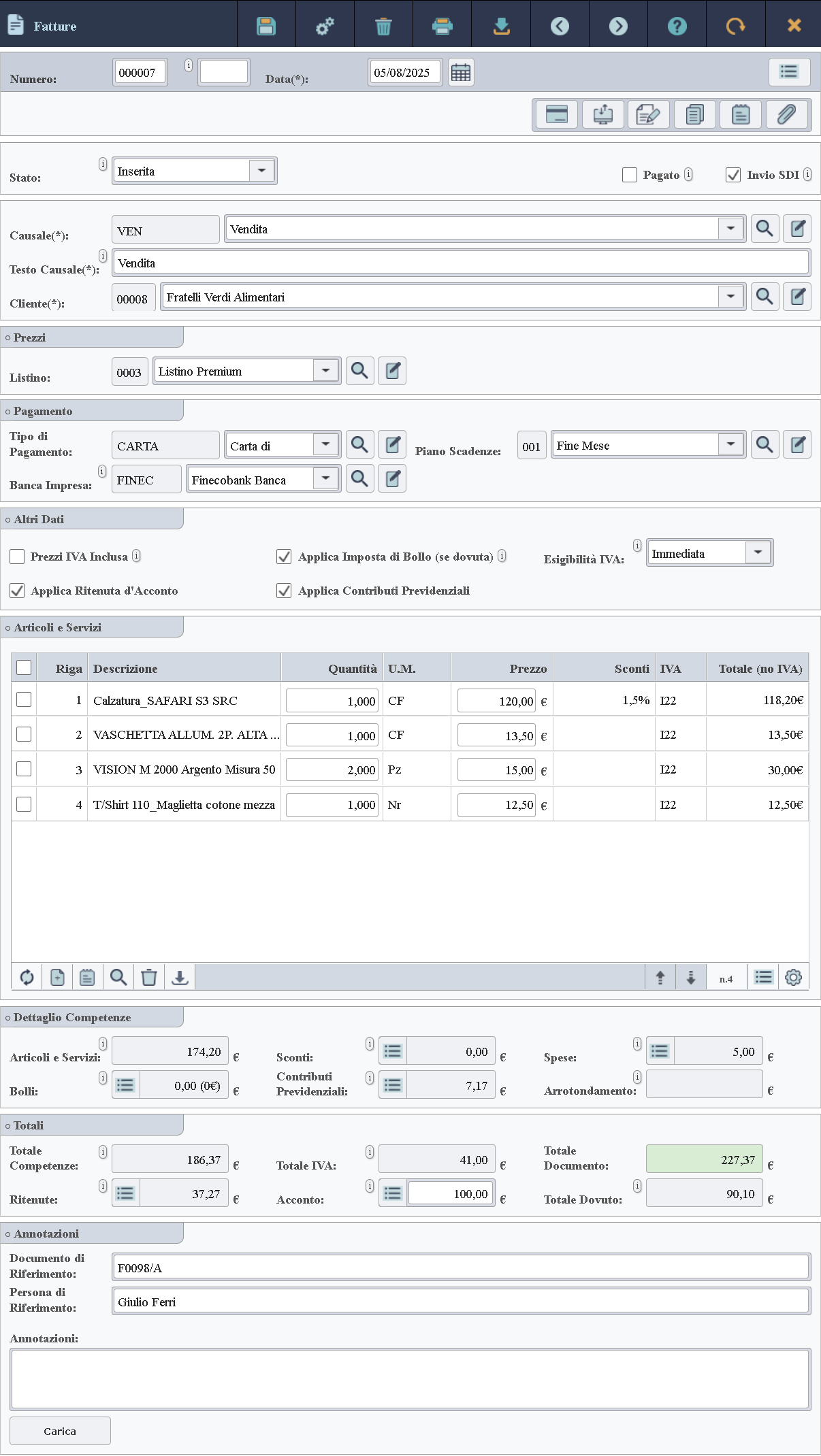
Task: Collapse the Pagamento section header
Action: click(42, 411)
